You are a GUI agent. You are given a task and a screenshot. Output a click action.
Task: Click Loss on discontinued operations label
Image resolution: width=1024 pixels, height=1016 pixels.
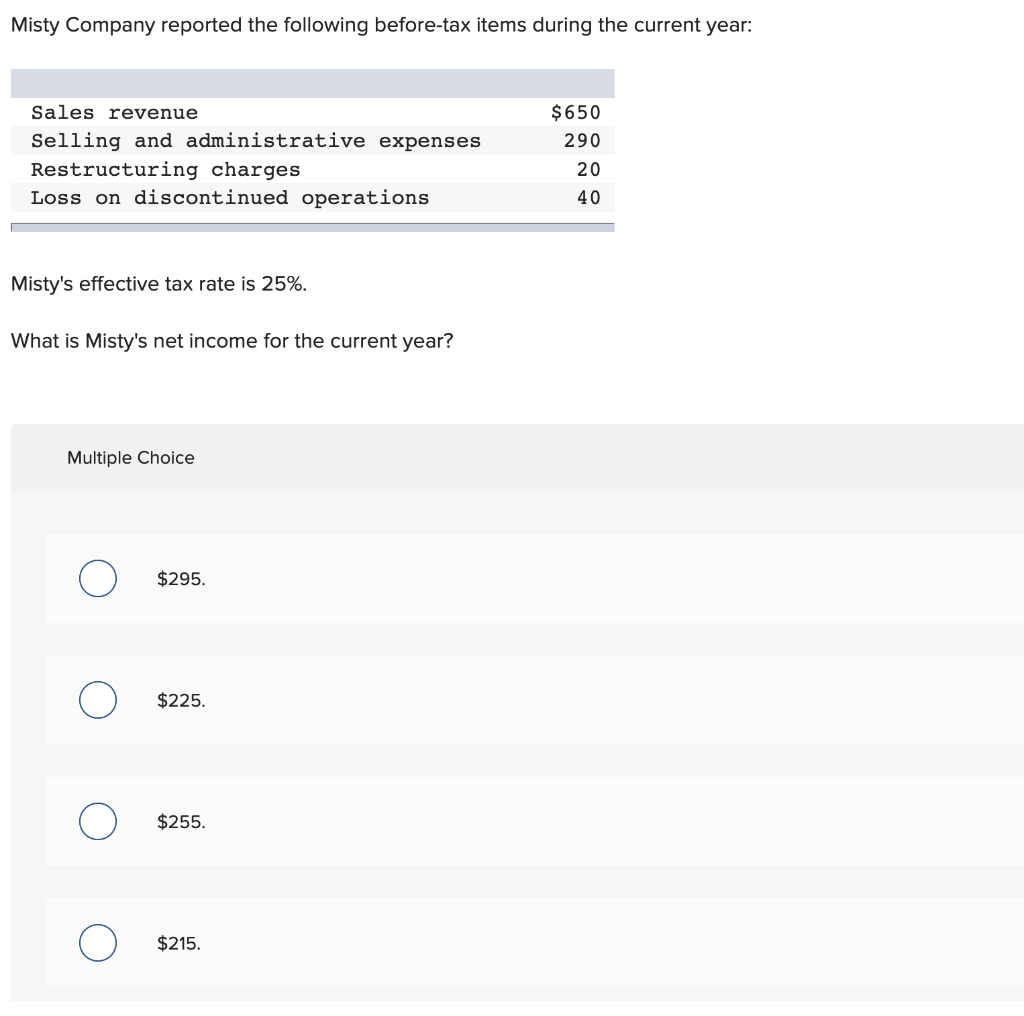pos(230,198)
